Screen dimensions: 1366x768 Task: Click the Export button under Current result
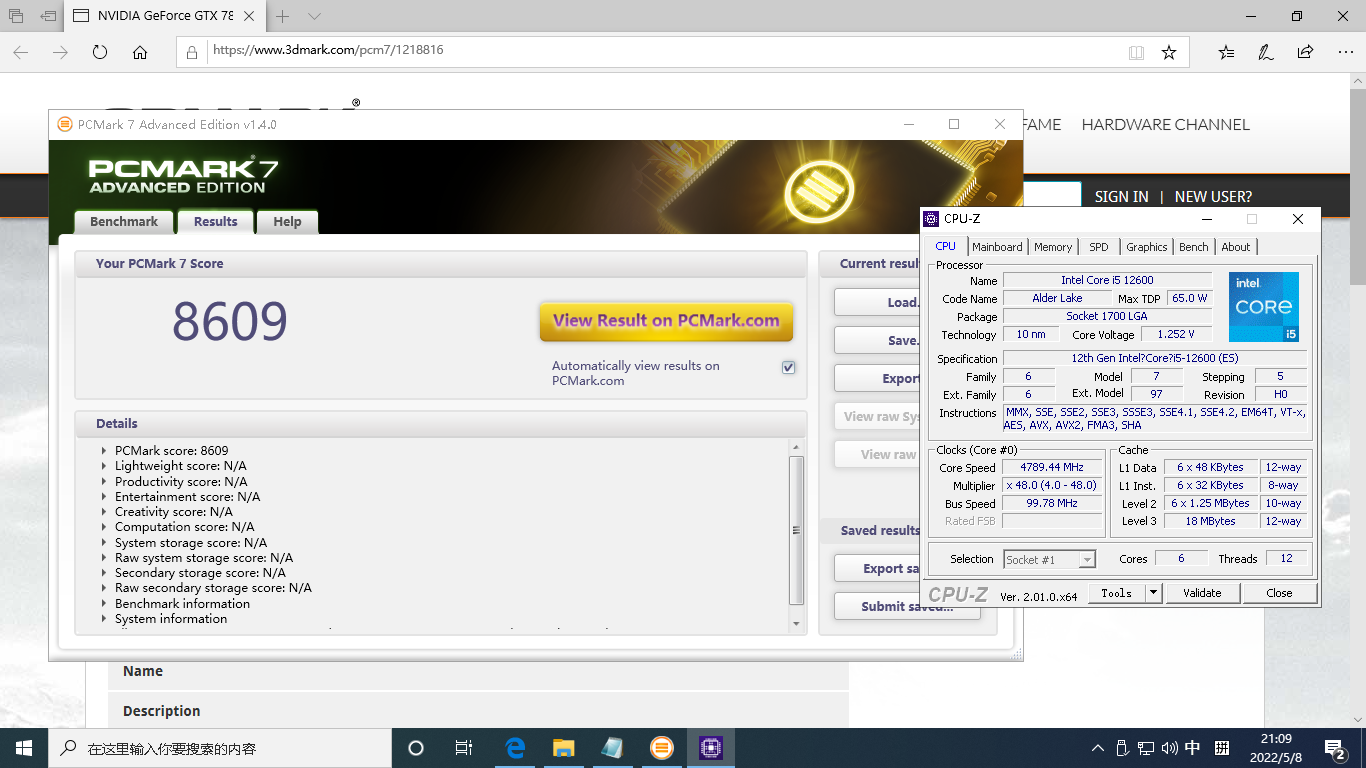[877, 378]
